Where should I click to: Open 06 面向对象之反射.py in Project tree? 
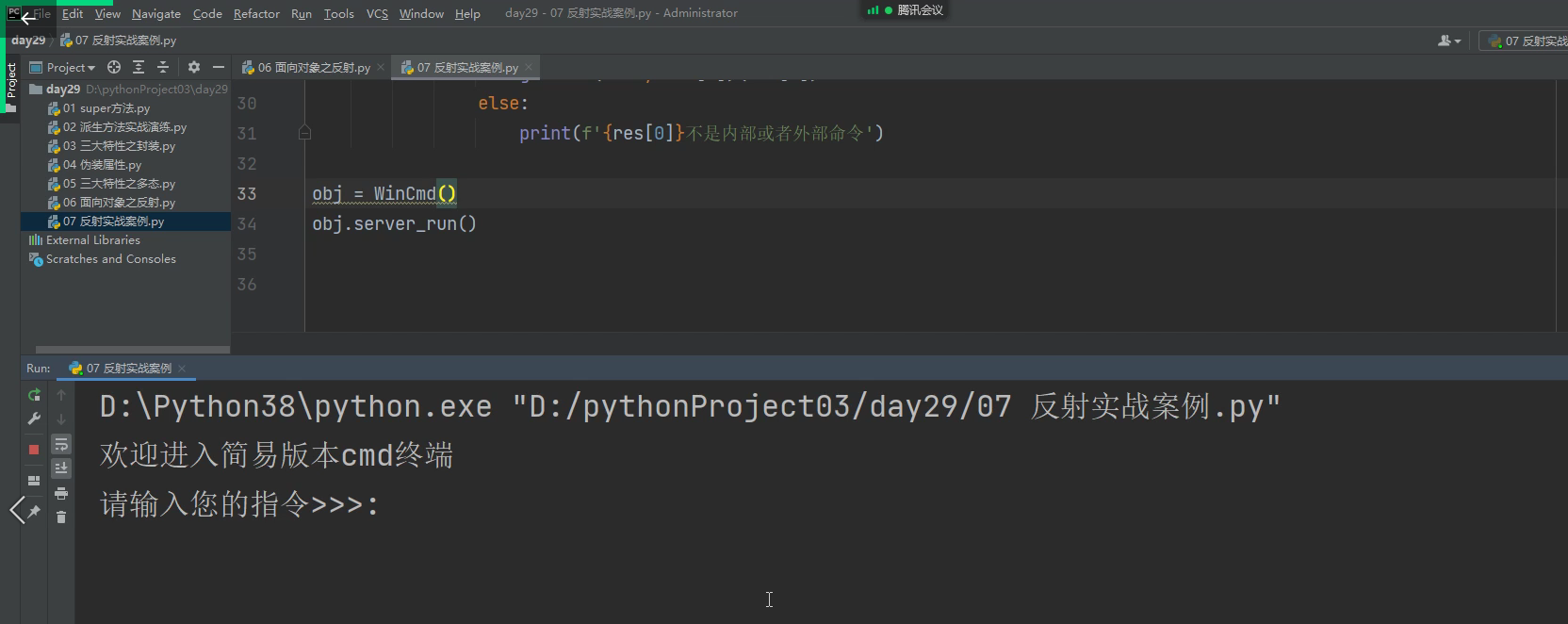coord(125,202)
